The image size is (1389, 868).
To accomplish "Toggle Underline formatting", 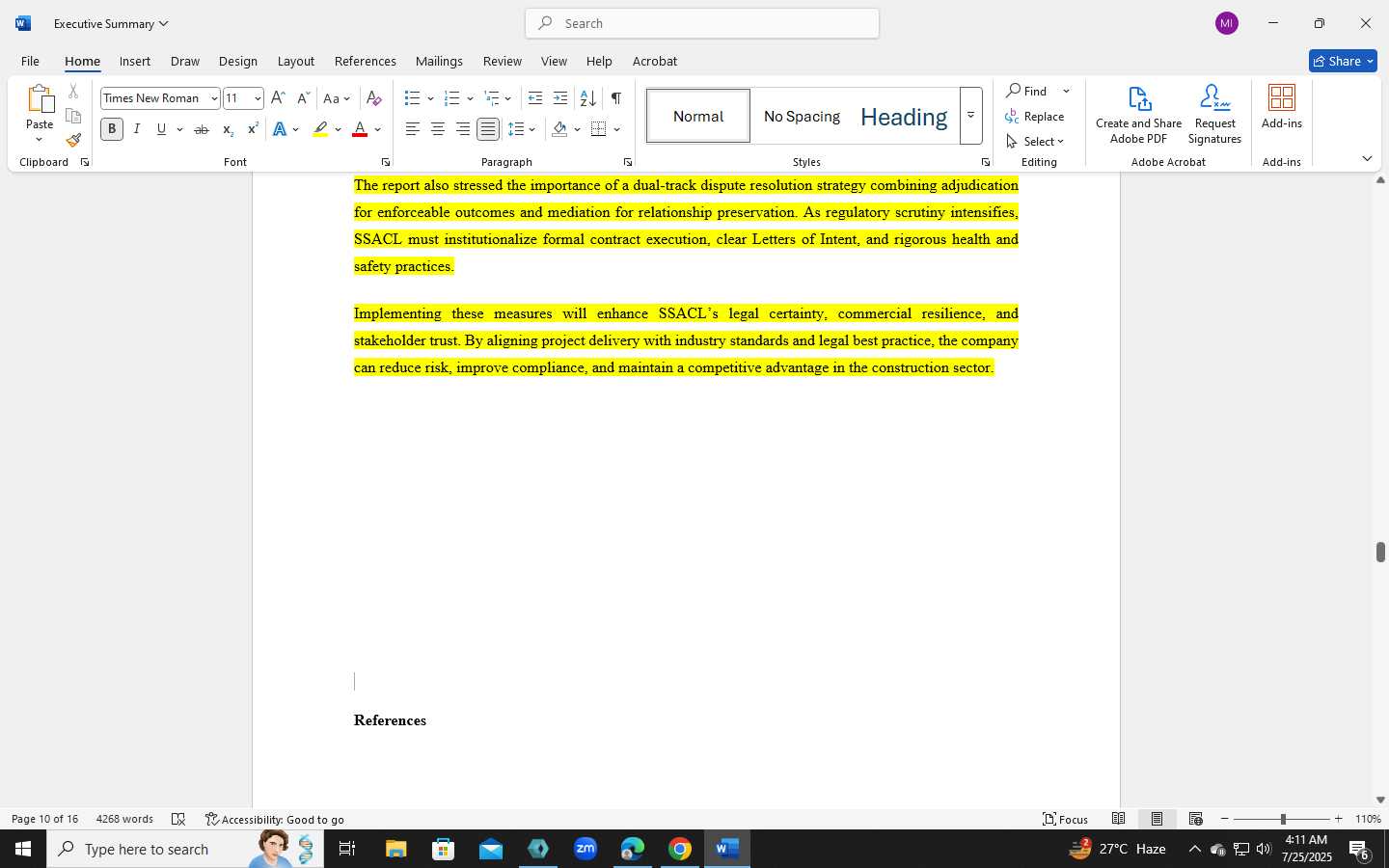I will (162, 129).
